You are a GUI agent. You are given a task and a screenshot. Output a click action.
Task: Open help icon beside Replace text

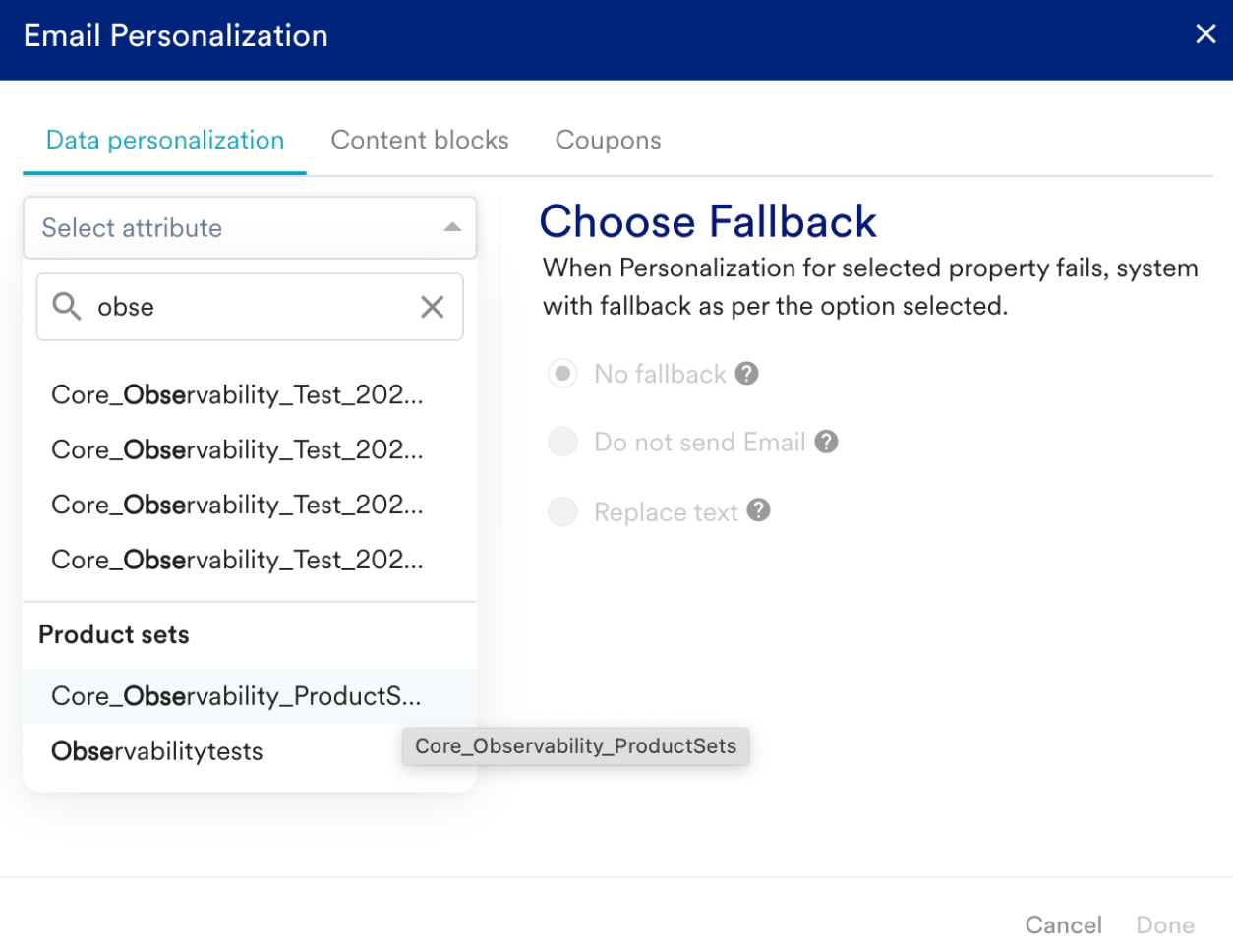758,510
